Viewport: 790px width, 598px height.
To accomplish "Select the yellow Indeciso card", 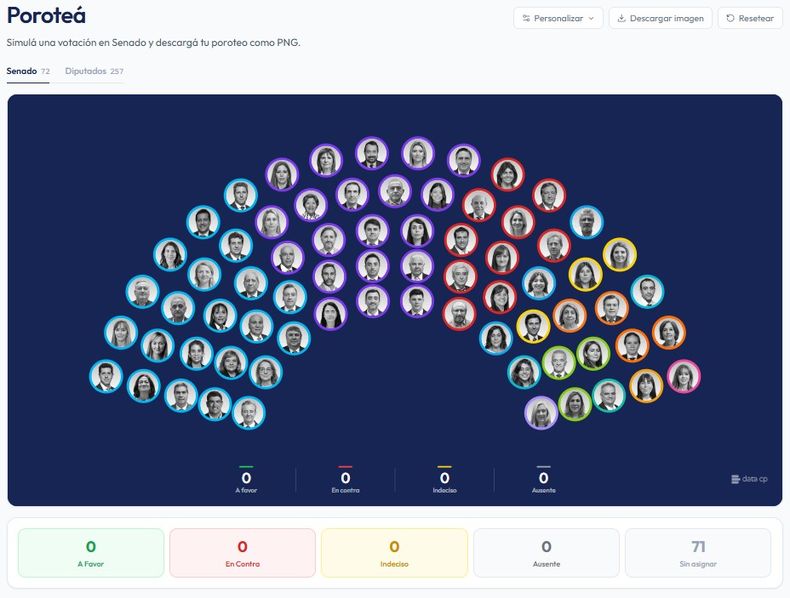I will pyautogui.click(x=394, y=553).
